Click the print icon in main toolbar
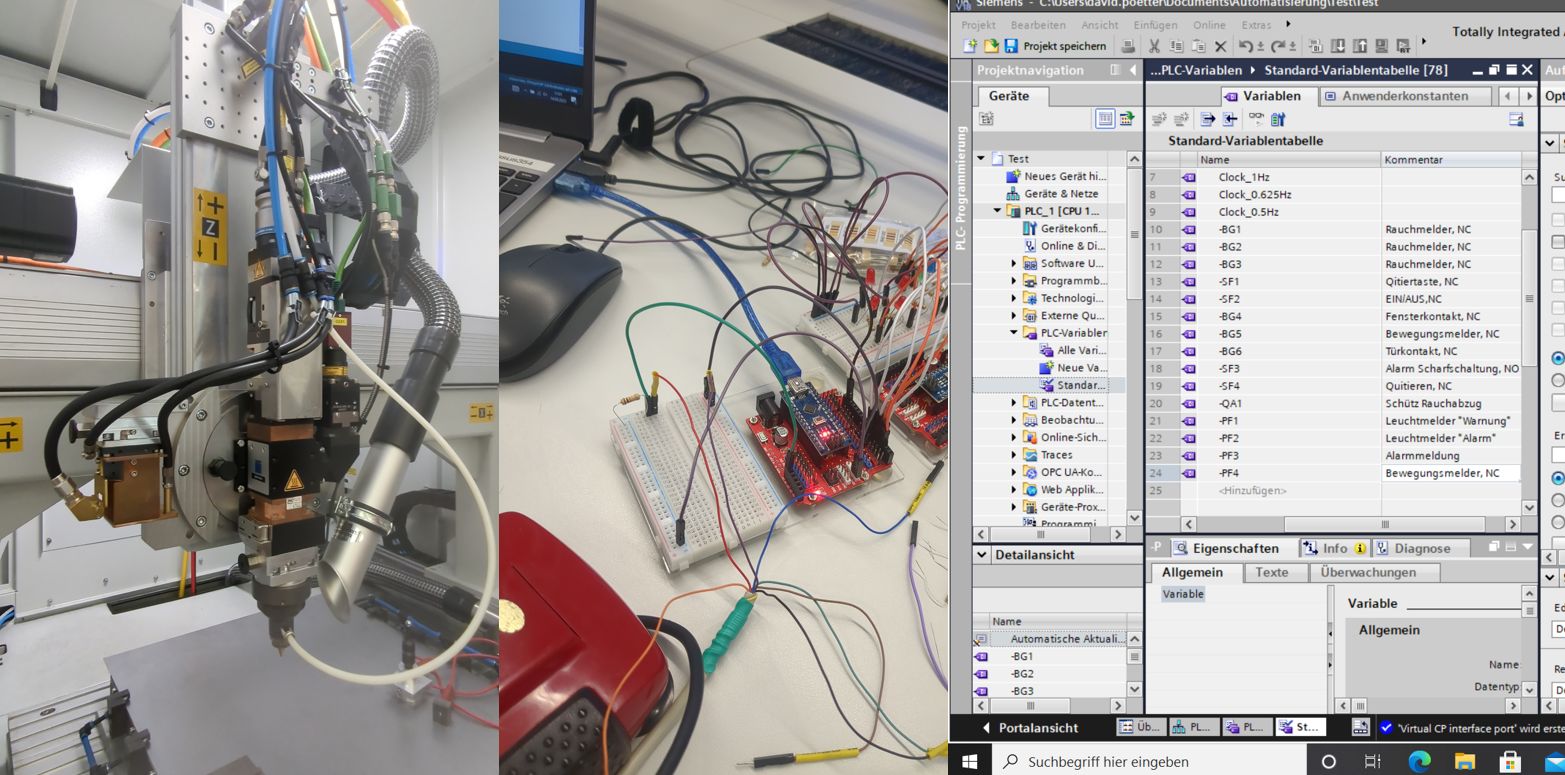 [x=1128, y=46]
